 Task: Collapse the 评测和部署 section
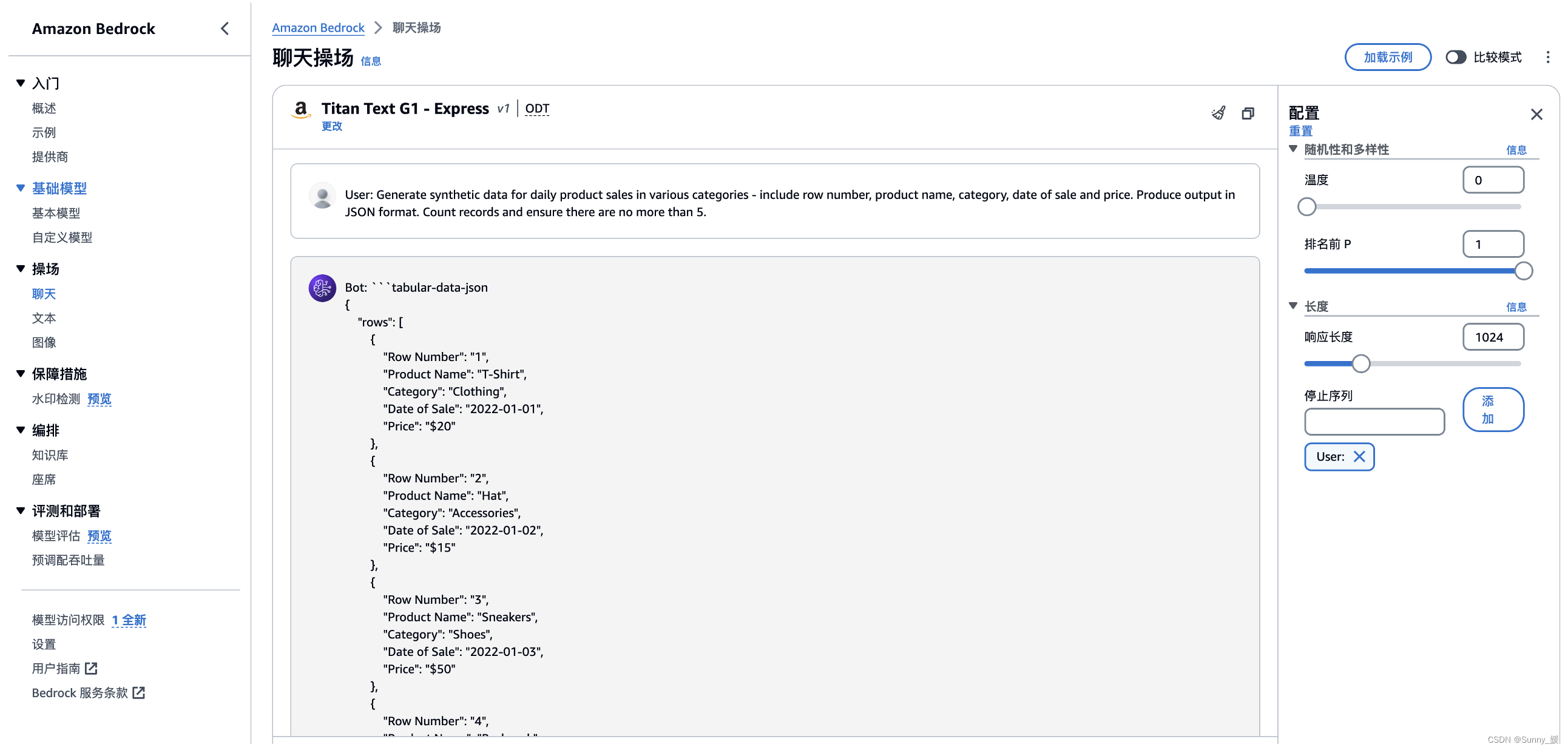click(x=21, y=511)
